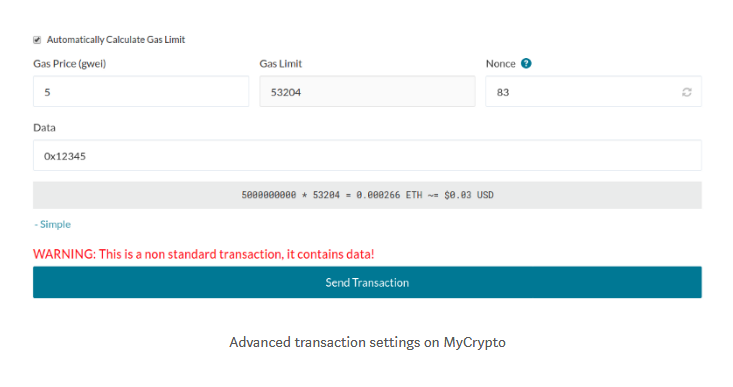This screenshot has width=733, height=387.
Task: Click the Gas Price (gwei) label
Action: (70, 64)
